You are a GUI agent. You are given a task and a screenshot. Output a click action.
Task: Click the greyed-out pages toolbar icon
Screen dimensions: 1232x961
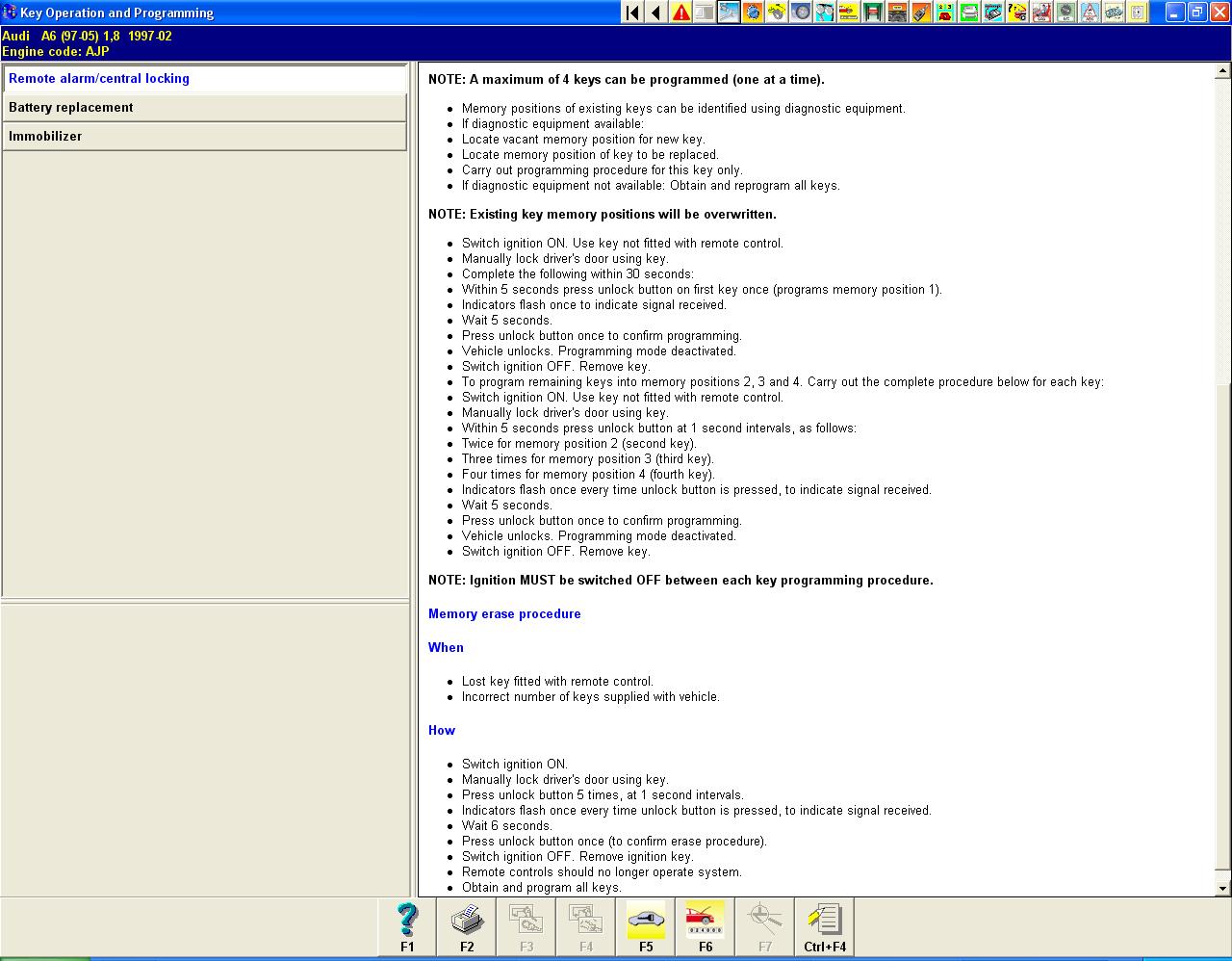705,13
